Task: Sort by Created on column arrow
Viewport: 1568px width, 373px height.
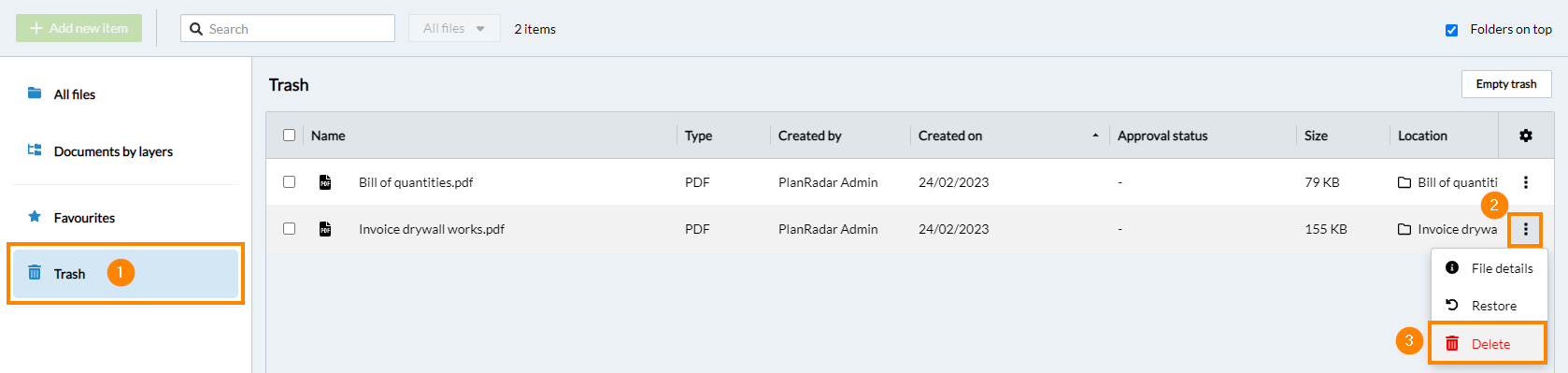Action: click(x=1095, y=136)
